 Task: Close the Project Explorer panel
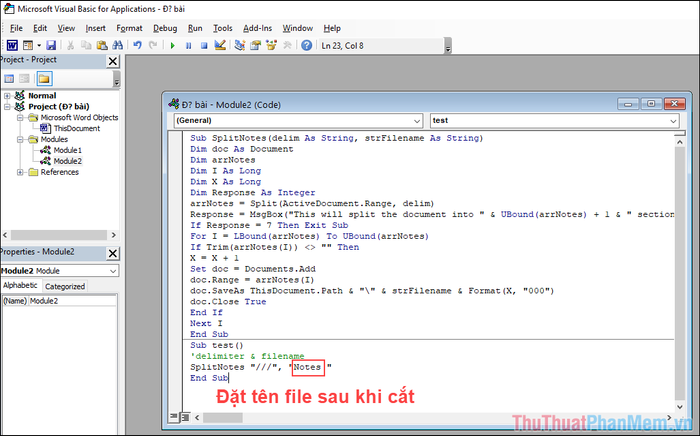(x=113, y=61)
